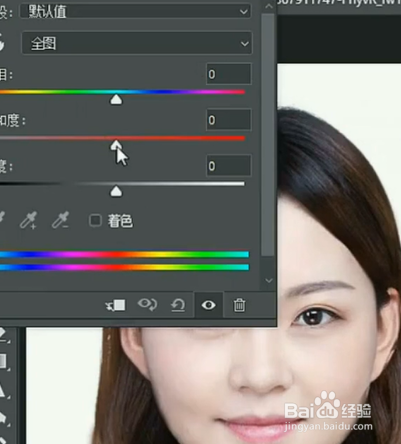Click the panel scrollbar down arrow
The width and height of the screenshot is (401, 444).
269,280
